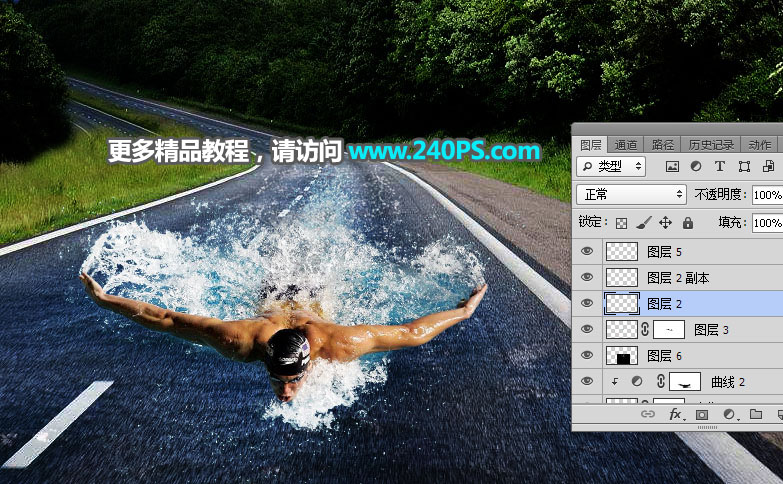
Task: Click the lock position move icon
Action: tap(666, 223)
